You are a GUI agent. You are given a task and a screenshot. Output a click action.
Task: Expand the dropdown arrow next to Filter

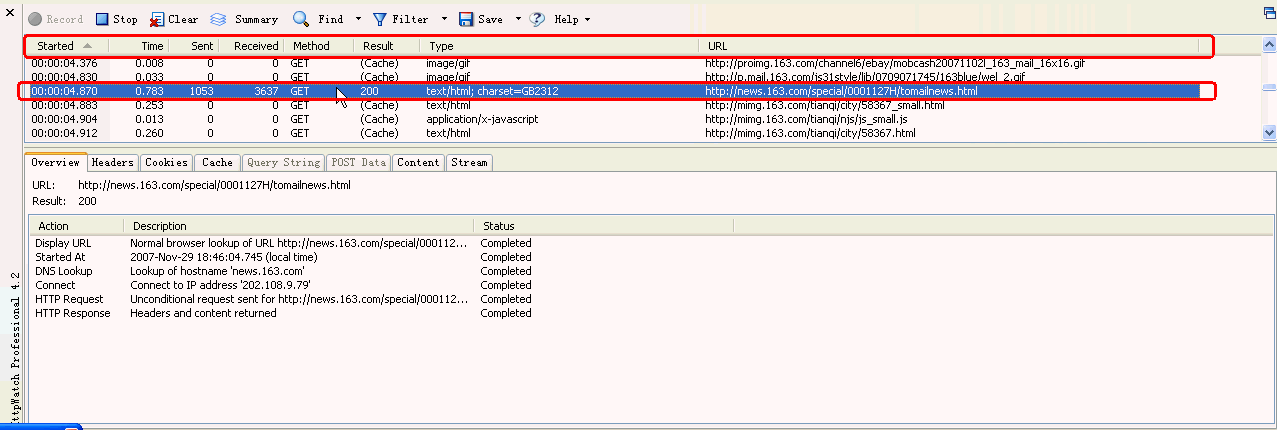click(444, 19)
